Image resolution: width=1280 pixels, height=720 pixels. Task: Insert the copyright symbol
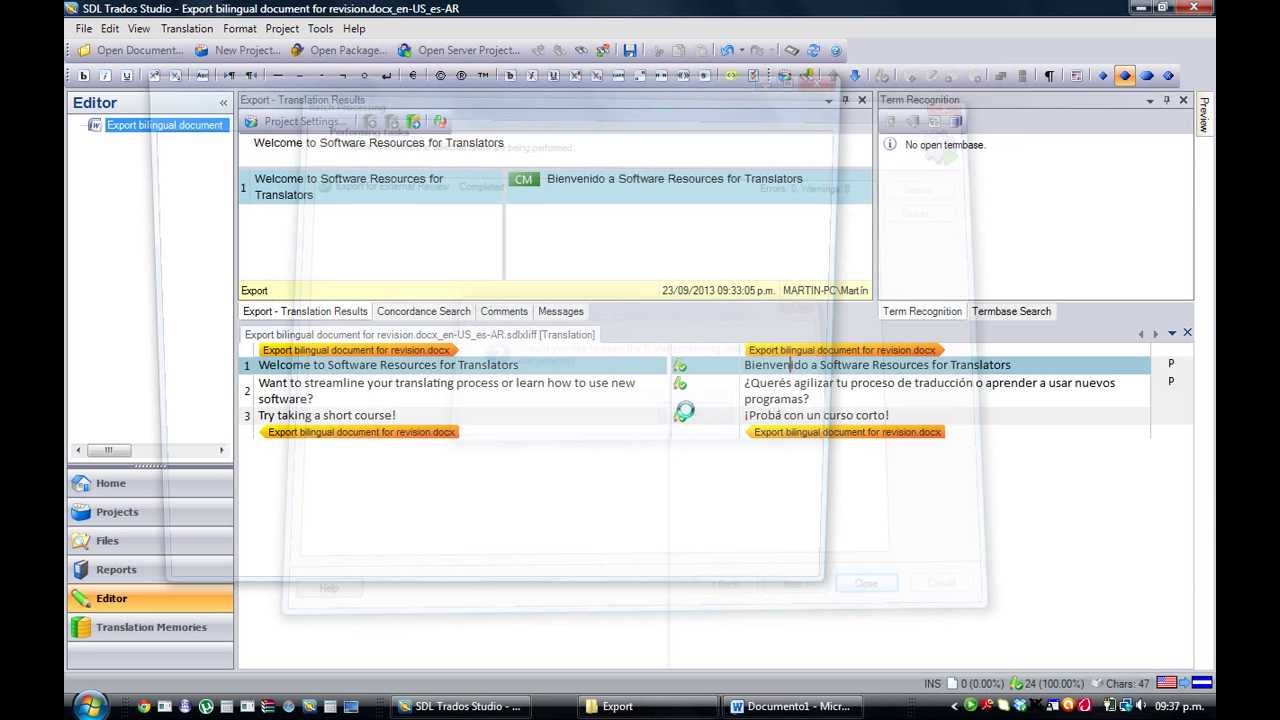coord(440,75)
